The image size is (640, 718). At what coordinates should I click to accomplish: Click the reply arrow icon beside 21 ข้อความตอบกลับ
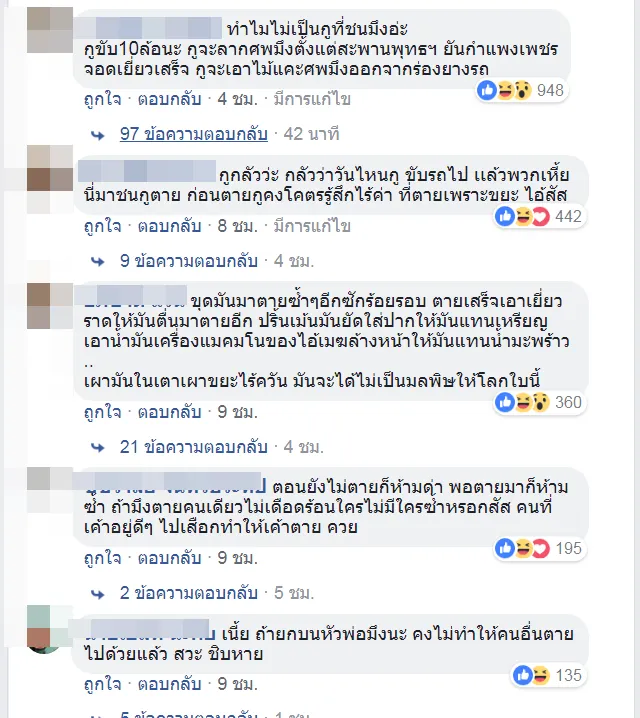tap(98, 448)
